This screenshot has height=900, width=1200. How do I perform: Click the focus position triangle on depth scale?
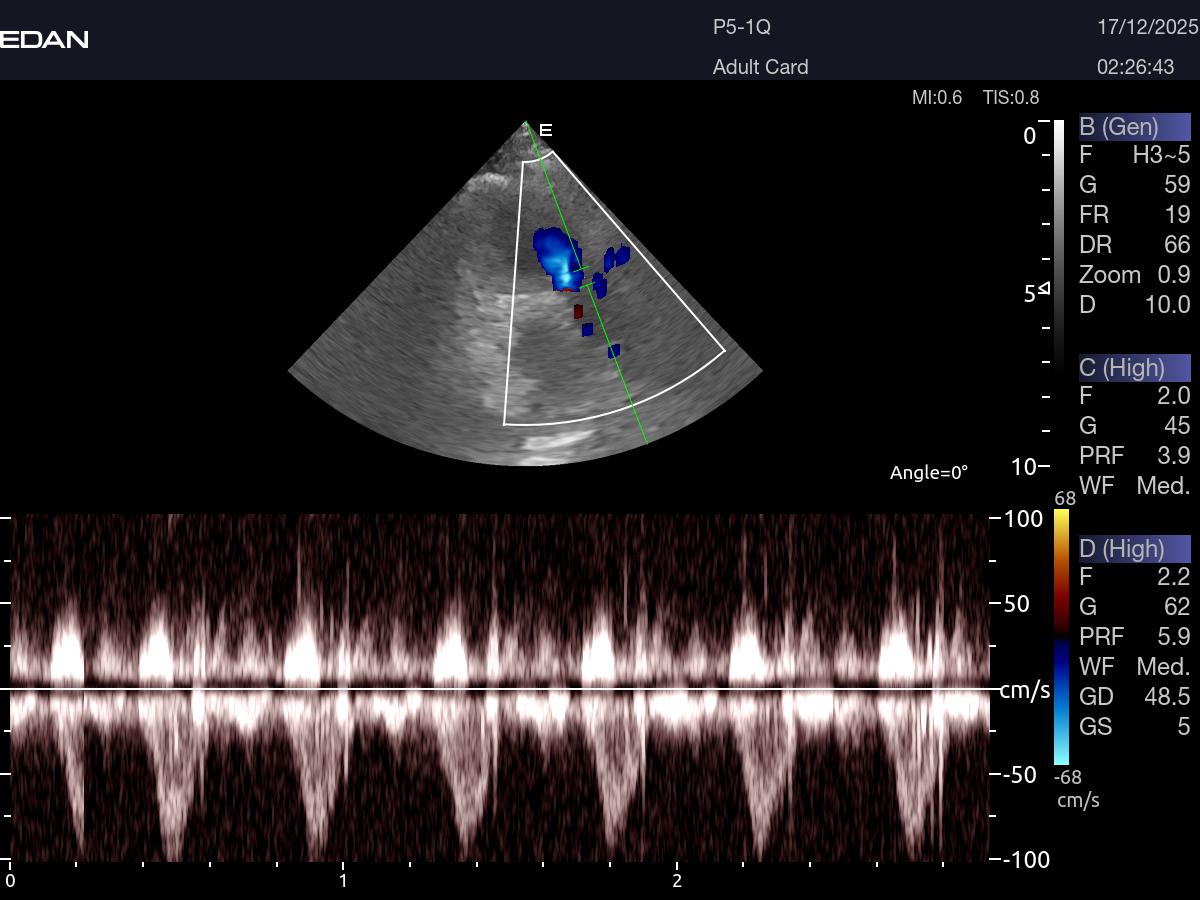coord(1044,289)
